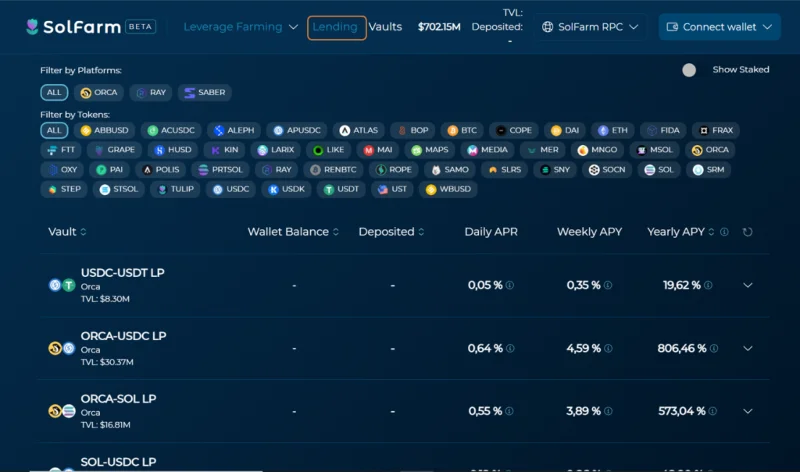Click the HUSD token icon

click(159, 150)
